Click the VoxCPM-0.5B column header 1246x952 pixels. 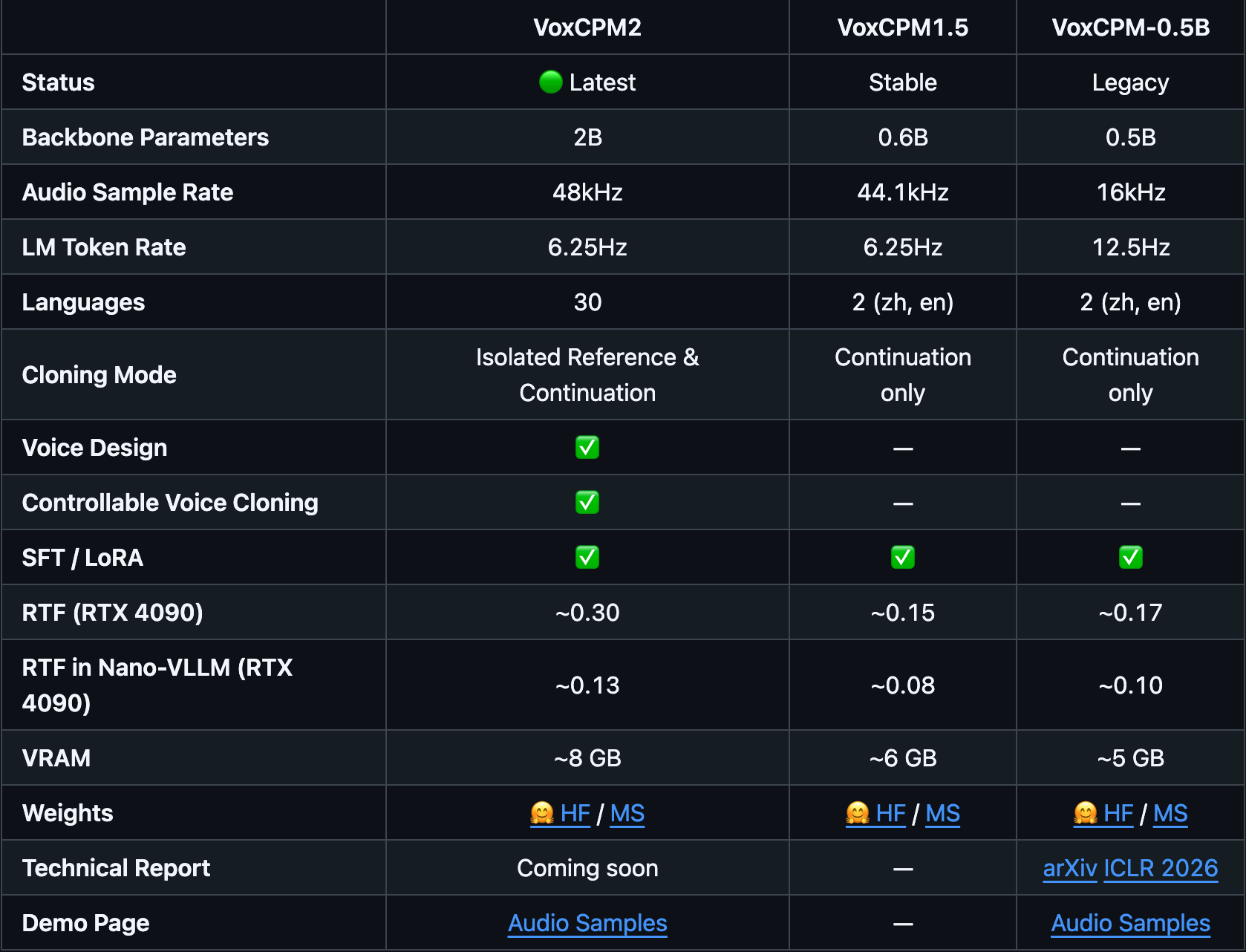click(1131, 27)
